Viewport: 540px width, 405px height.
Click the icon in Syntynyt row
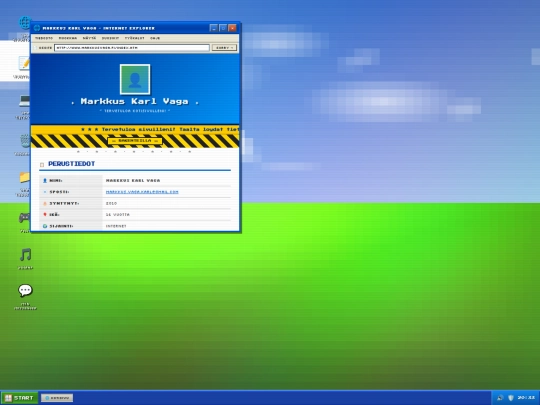click(x=45, y=203)
